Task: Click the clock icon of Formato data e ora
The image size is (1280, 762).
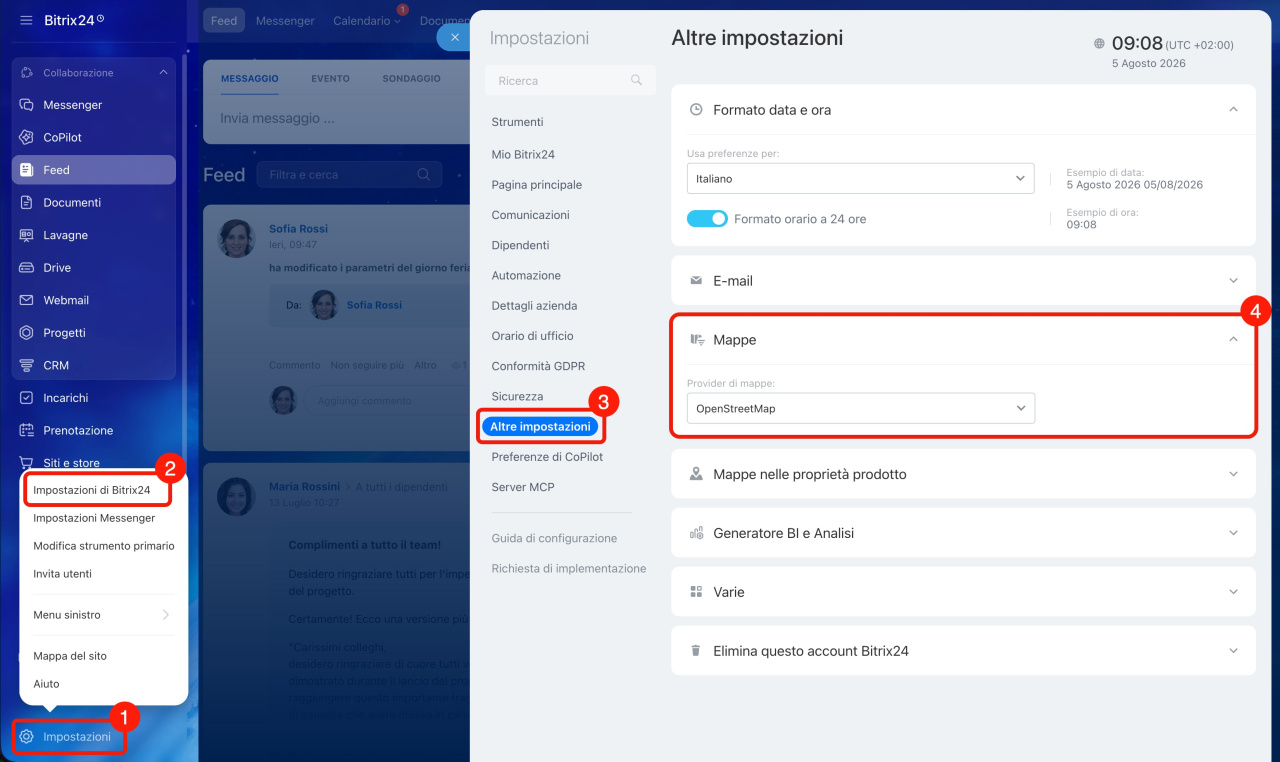Action: (x=696, y=110)
